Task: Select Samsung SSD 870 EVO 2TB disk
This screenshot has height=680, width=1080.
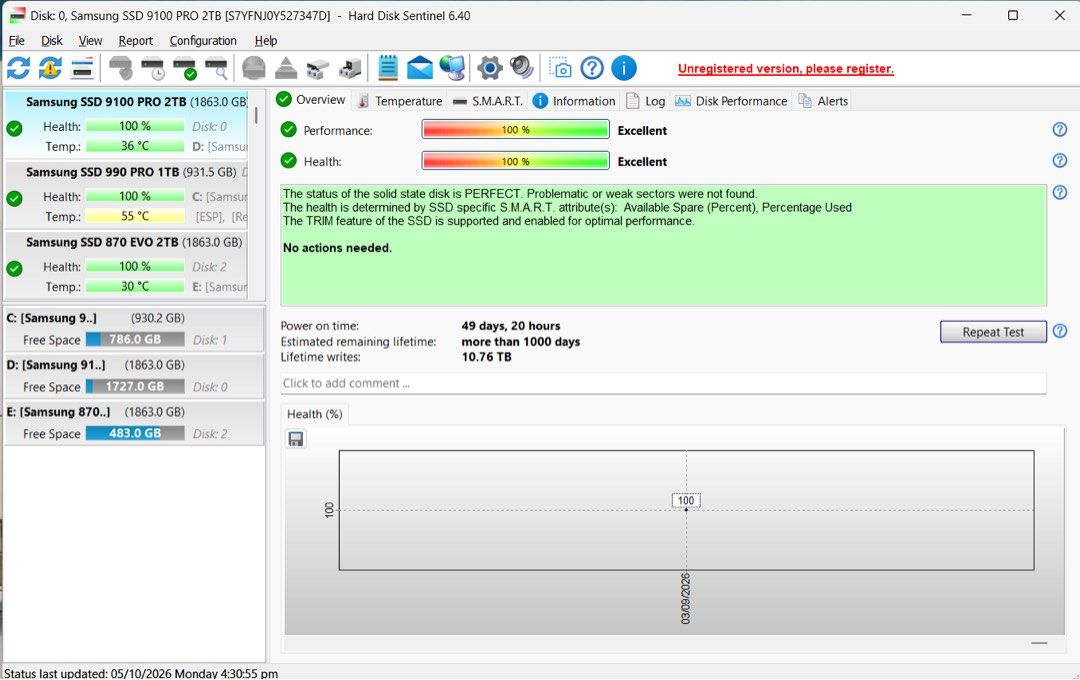Action: 126,265
